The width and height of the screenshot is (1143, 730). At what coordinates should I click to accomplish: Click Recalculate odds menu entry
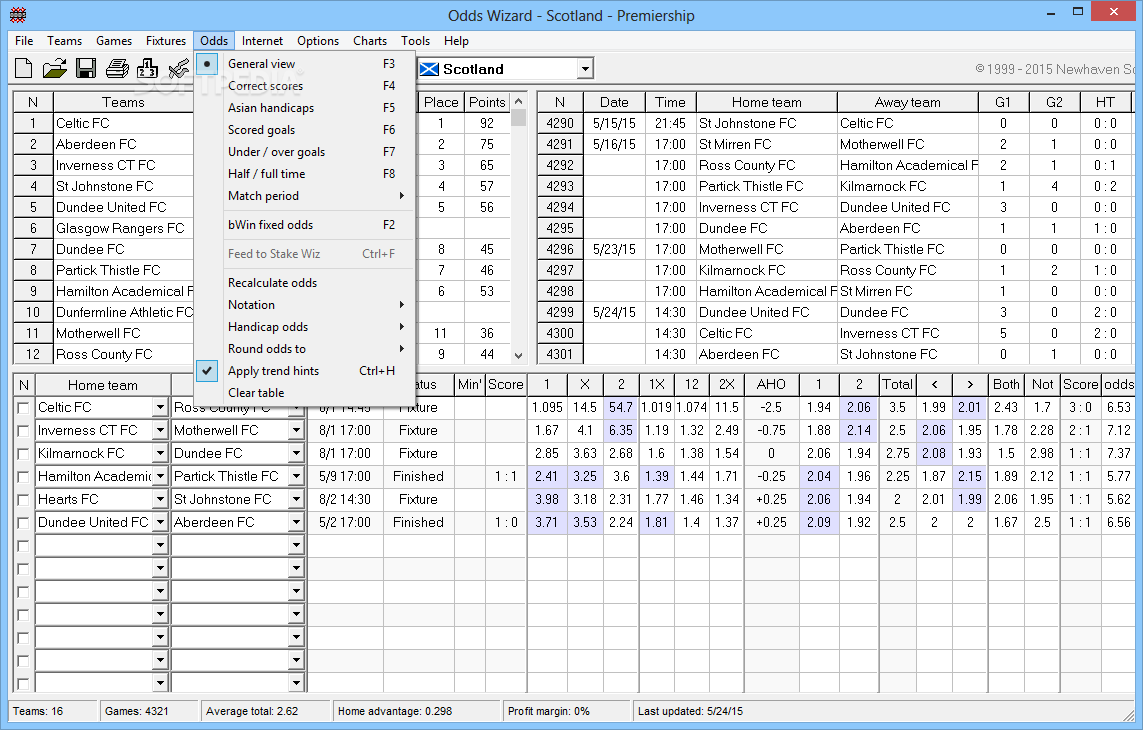[x=305, y=282]
